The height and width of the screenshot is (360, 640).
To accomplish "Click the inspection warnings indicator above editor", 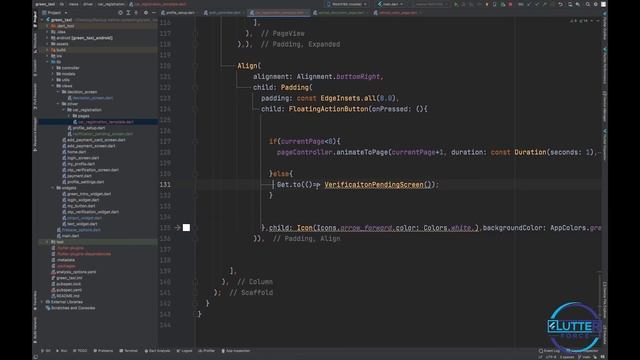I will coord(579,20).
